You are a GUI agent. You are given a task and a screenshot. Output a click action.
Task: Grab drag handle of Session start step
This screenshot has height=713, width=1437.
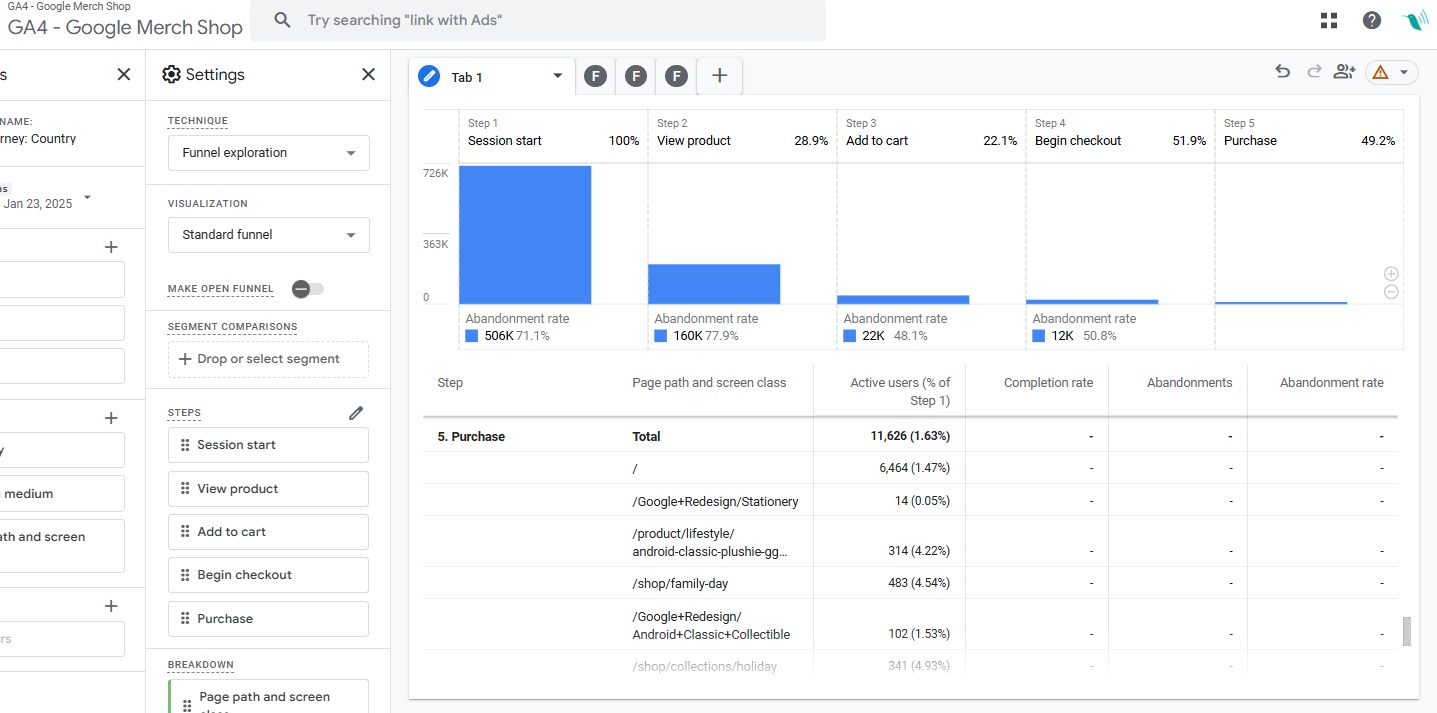[185, 445]
